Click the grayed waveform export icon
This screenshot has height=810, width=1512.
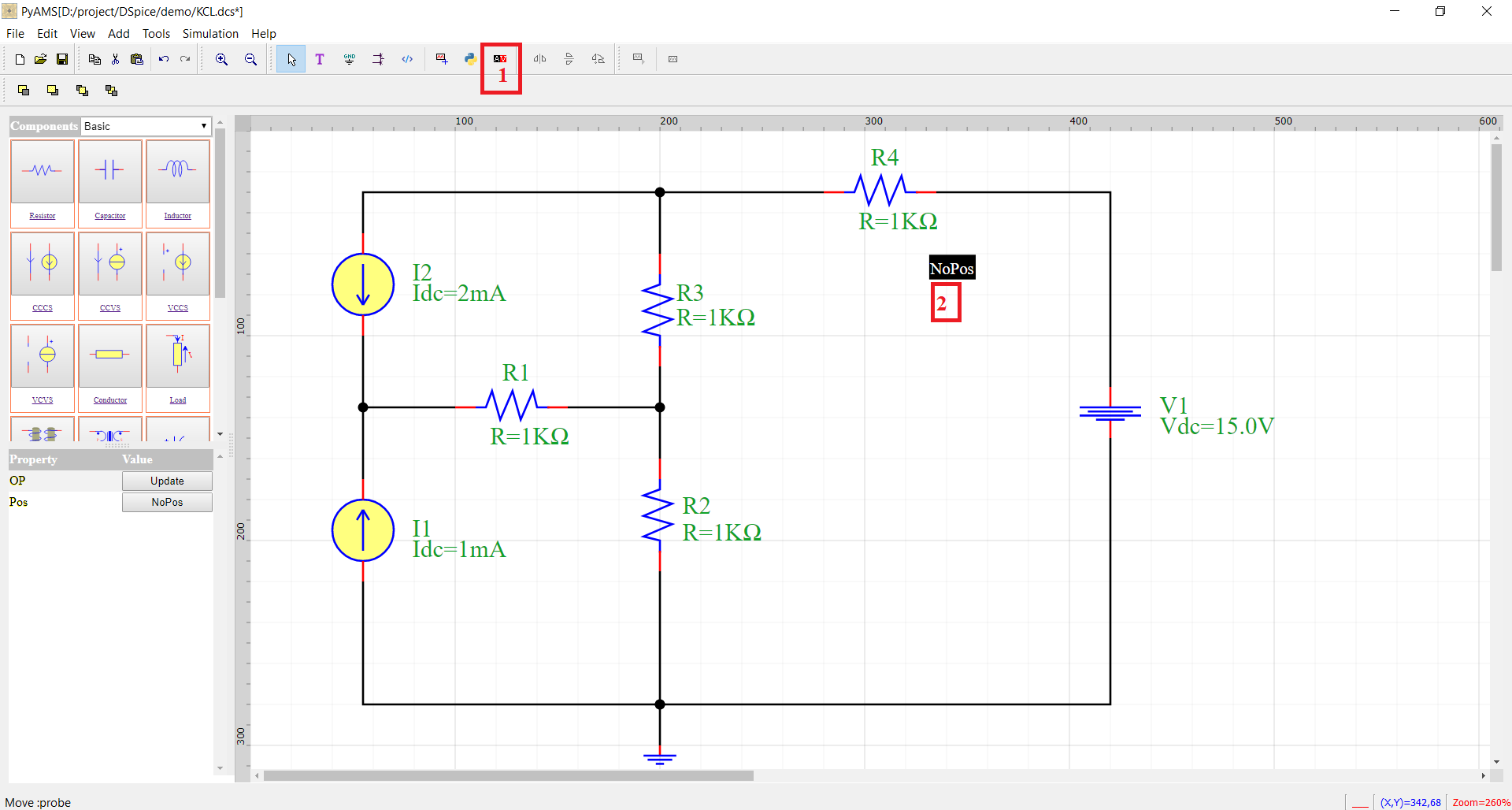pyautogui.click(x=639, y=59)
